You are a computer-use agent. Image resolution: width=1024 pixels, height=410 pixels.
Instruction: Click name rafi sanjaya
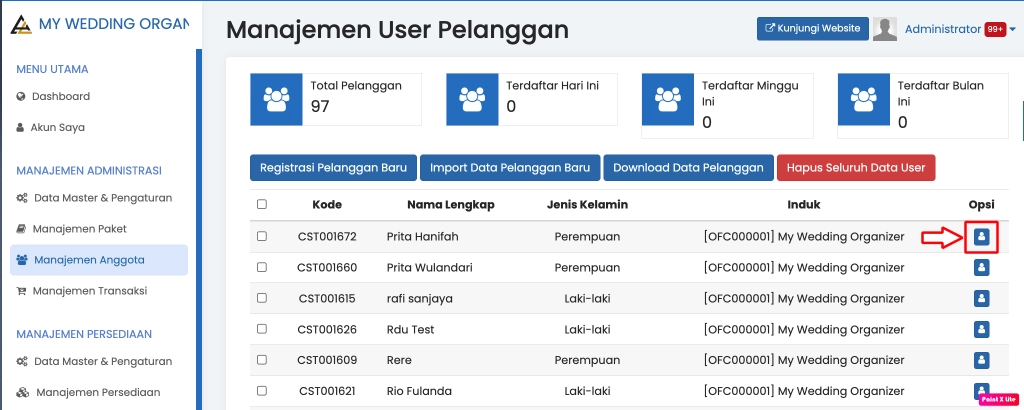[x=419, y=299]
